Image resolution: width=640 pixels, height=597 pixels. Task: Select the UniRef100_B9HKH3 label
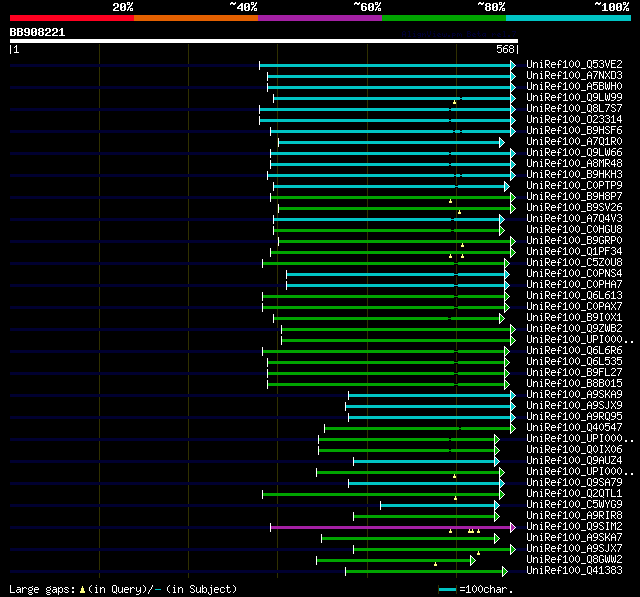click(x=574, y=175)
